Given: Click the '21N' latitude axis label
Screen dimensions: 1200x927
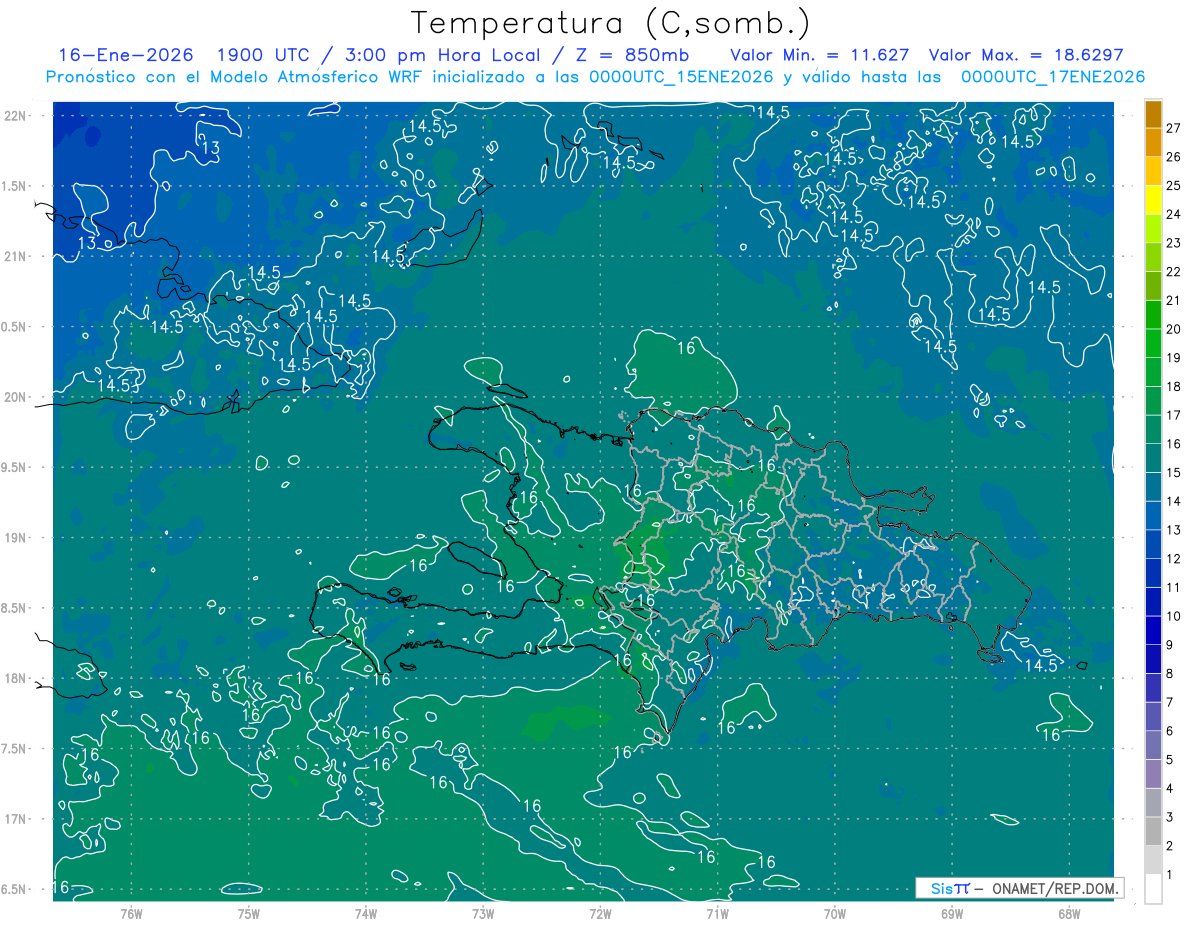Looking at the screenshot, I should coord(16,256).
